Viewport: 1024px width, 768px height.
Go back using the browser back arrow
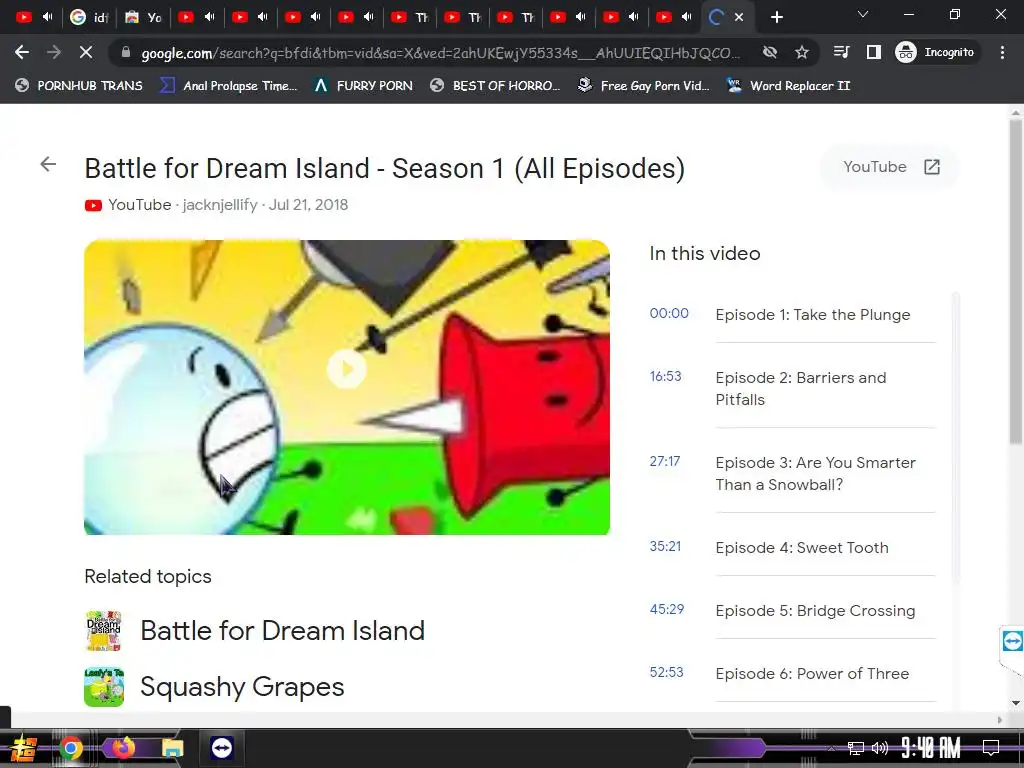22,52
